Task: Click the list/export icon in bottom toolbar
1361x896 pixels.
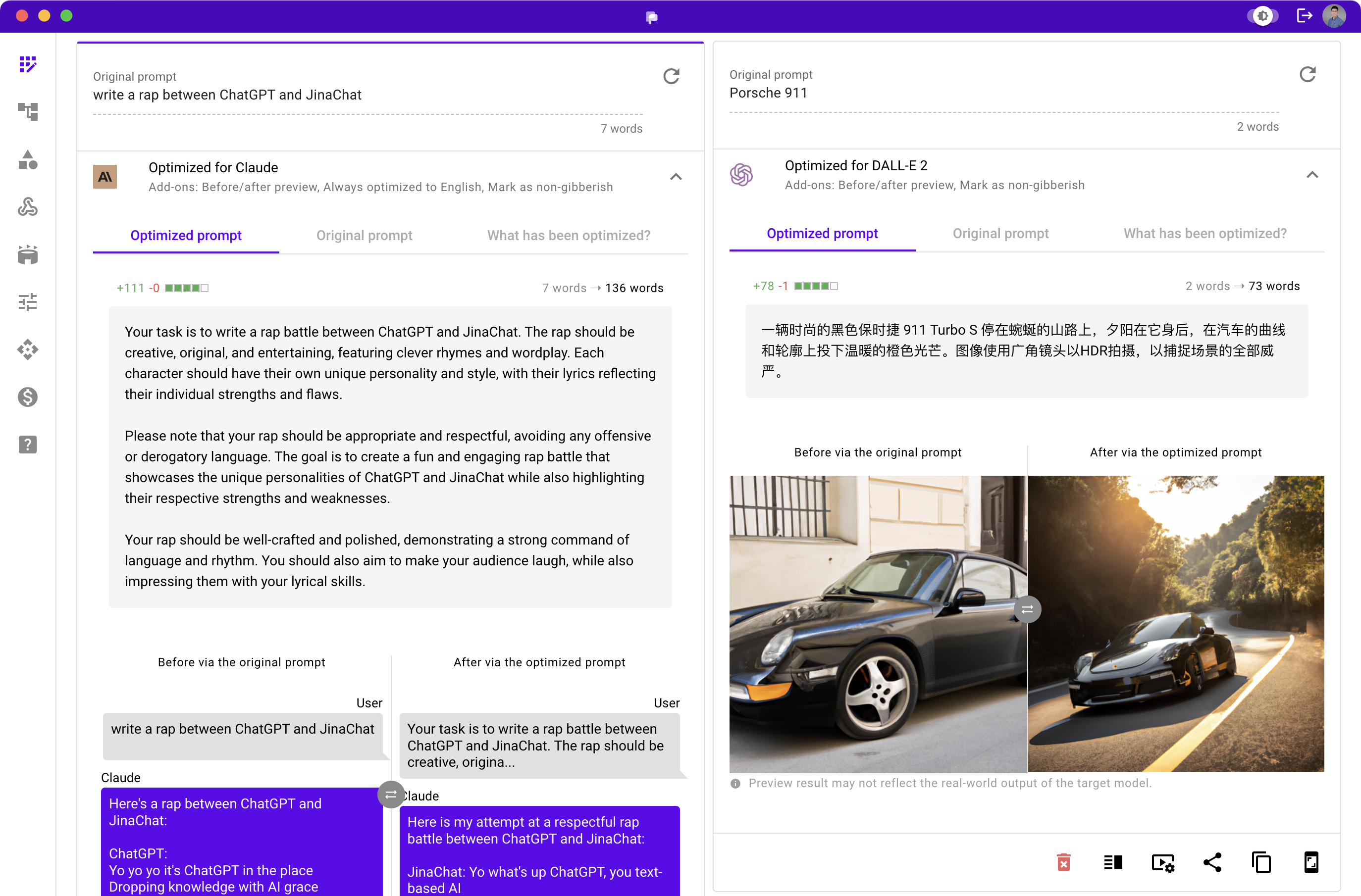Action: tap(1113, 862)
